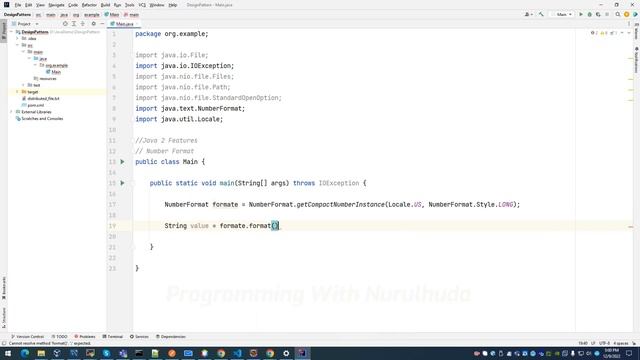Image resolution: width=640 pixels, height=360 pixels.
Task: Open Search Everywhere magnifier icon
Action: click(618, 14)
